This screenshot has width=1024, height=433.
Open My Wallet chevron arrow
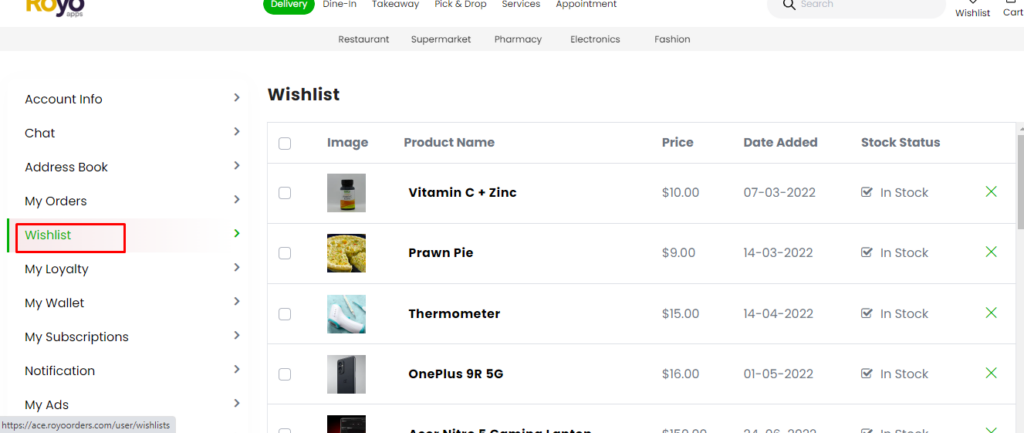click(x=237, y=302)
